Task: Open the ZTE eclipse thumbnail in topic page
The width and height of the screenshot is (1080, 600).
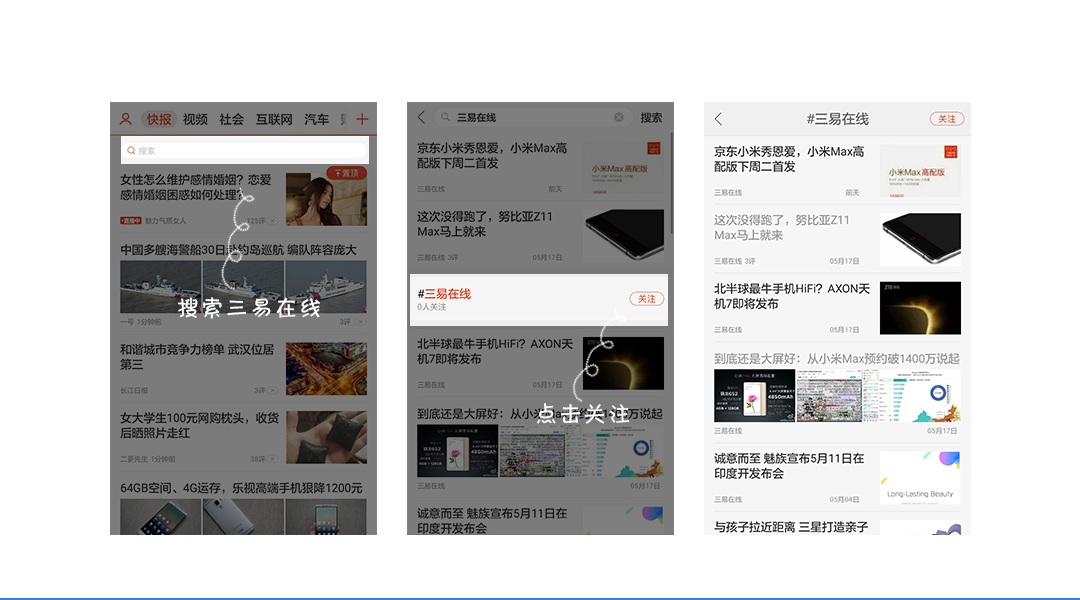Action: coord(920,308)
